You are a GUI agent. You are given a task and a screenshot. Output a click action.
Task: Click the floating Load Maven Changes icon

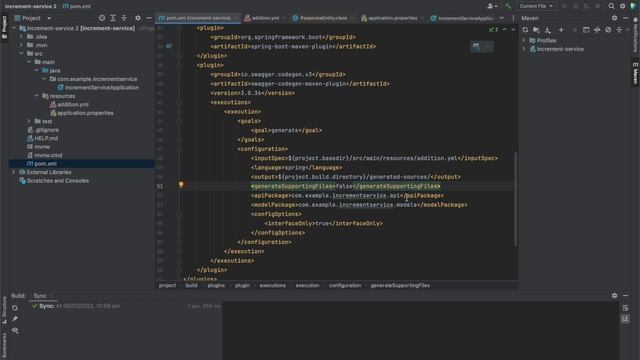pos(476,47)
